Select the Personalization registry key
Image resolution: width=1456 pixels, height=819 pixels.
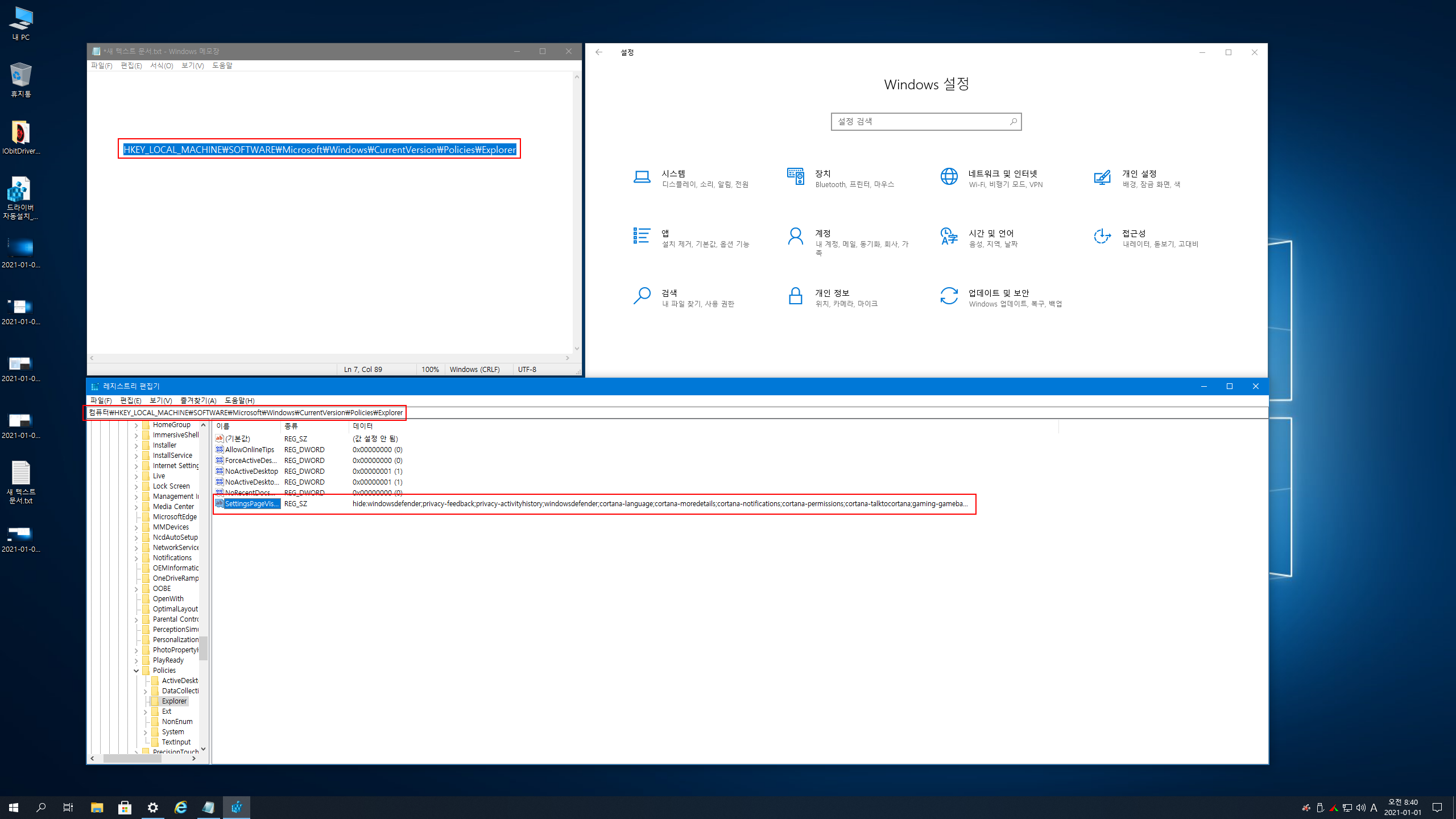click(175, 640)
